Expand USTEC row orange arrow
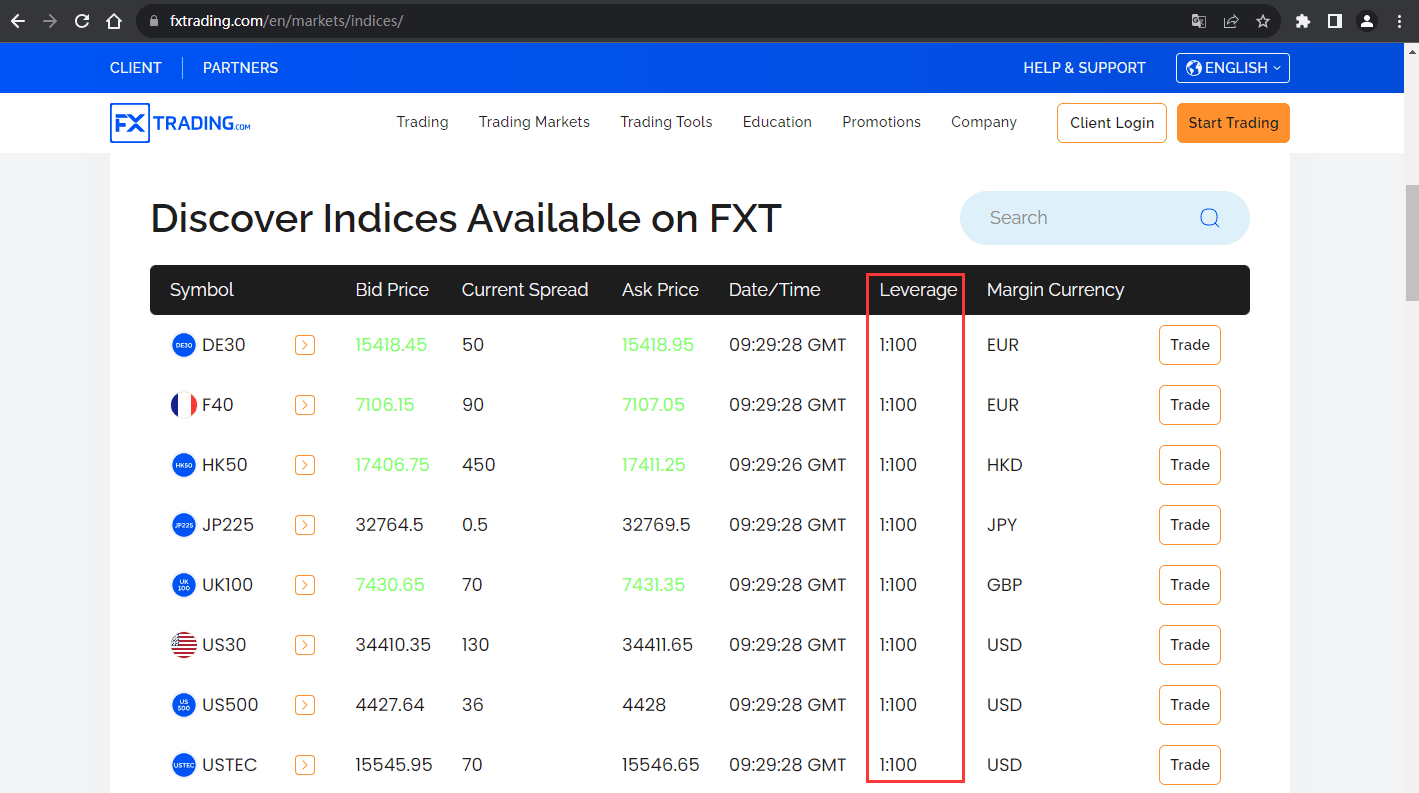The width and height of the screenshot is (1419, 793). (305, 765)
